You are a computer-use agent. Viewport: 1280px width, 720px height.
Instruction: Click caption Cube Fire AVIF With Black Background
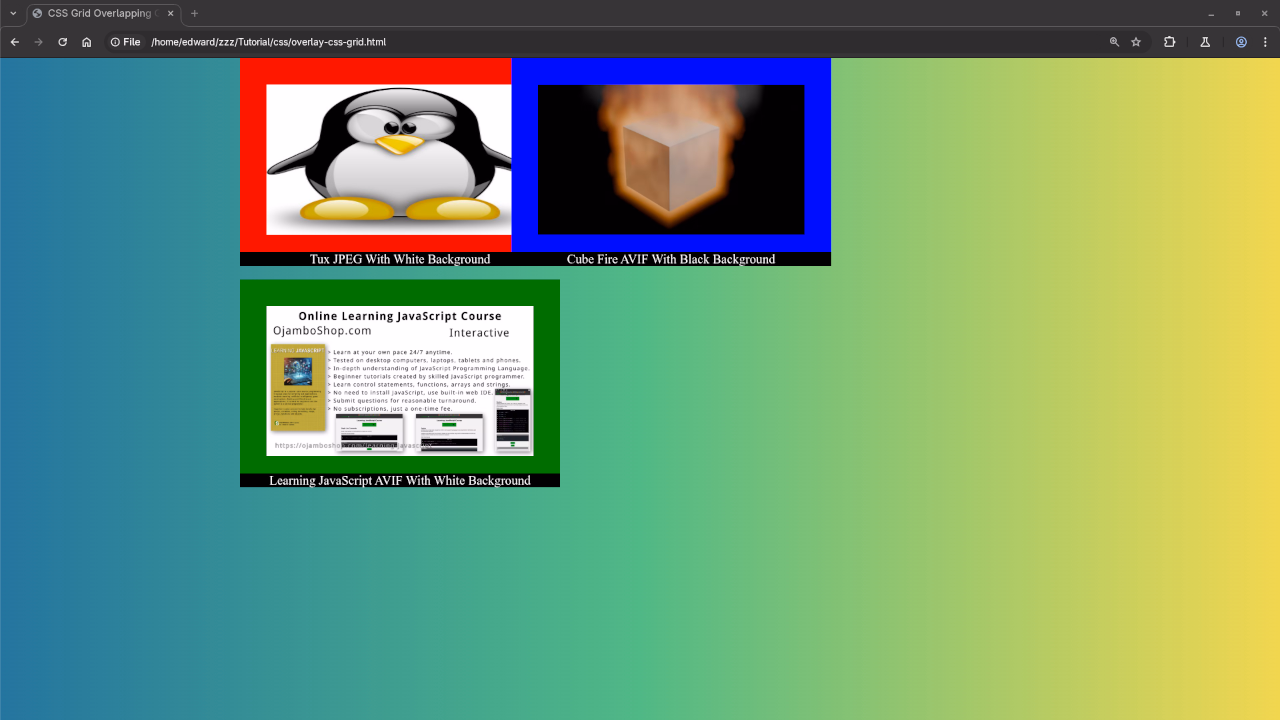point(671,259)
